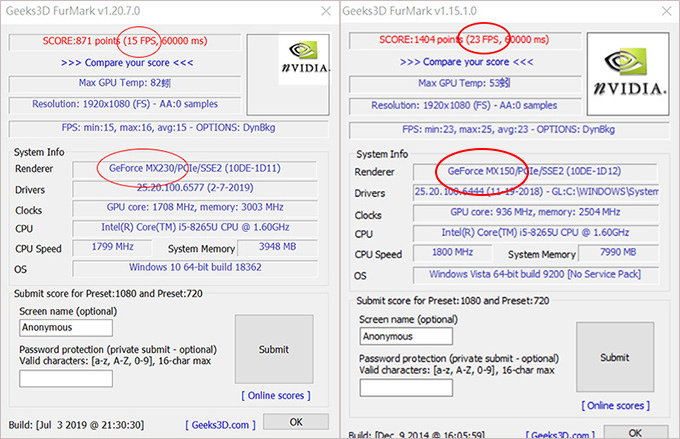Screen dimensions: 680x439
Task: Click Resolution 1920x1080 text in v1.15.1.0 window
Action: 464,105
